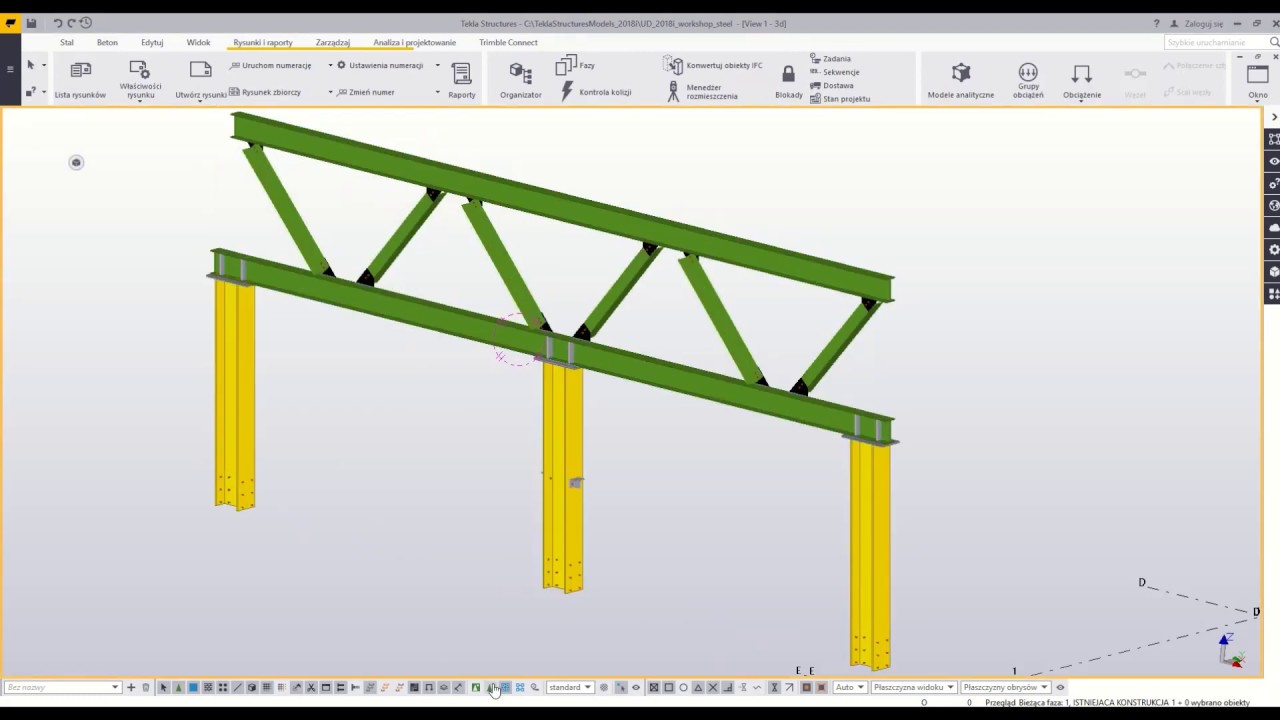Open Płaszczyzny obrysów dropdown
Image resolution: width=1280 pixels, height=720 pixels.
click(1004, 687)
